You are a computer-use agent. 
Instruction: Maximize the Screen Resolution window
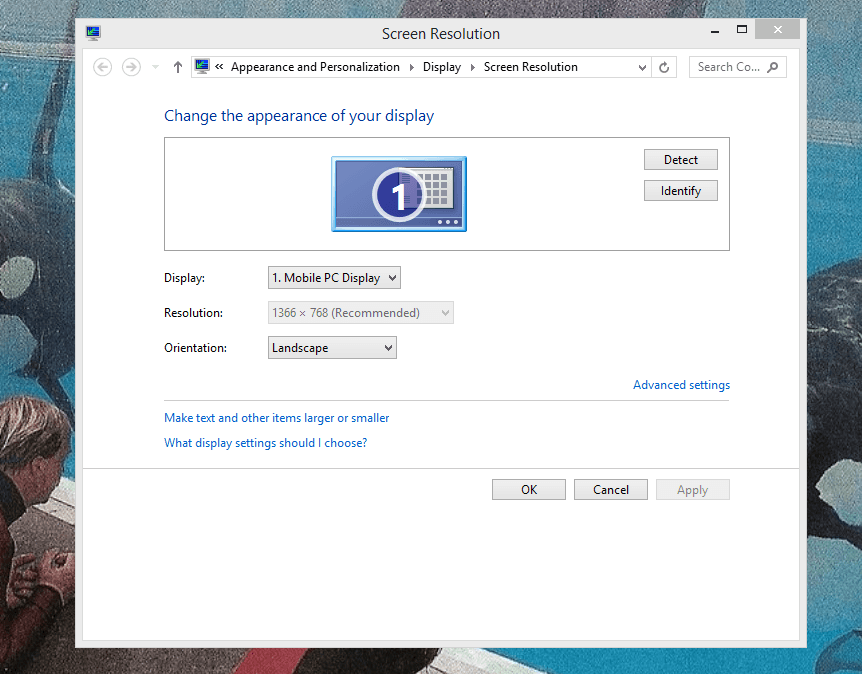pyautogui.click(x=742, y=30)
